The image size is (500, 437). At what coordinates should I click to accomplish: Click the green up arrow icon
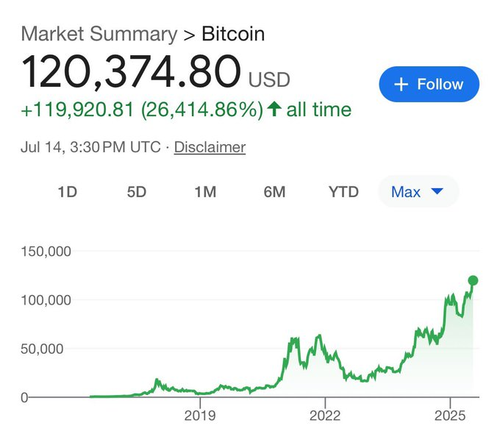click(274, 109)
